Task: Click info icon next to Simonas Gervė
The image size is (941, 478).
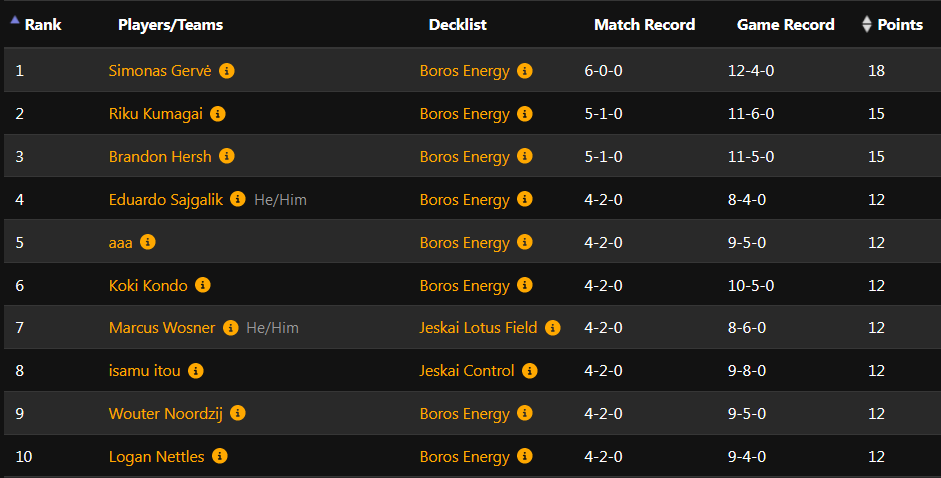Action: pos(226,71)
